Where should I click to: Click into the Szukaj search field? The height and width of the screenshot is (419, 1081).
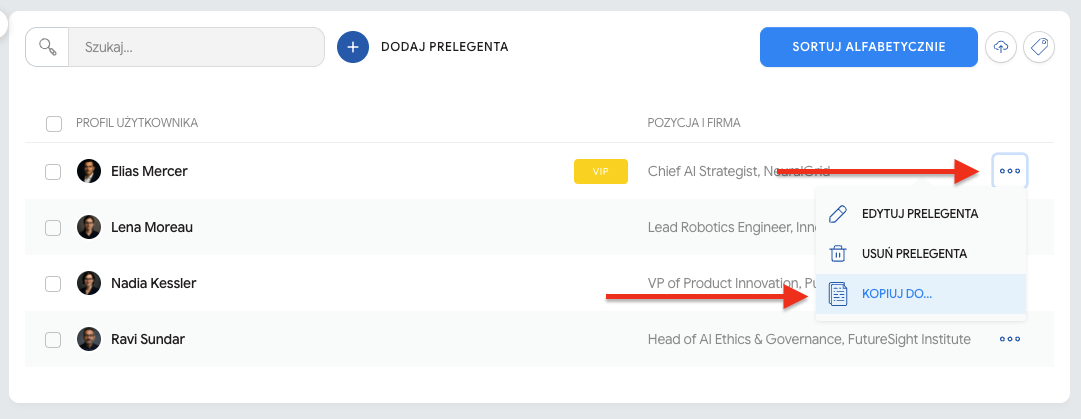195,47
